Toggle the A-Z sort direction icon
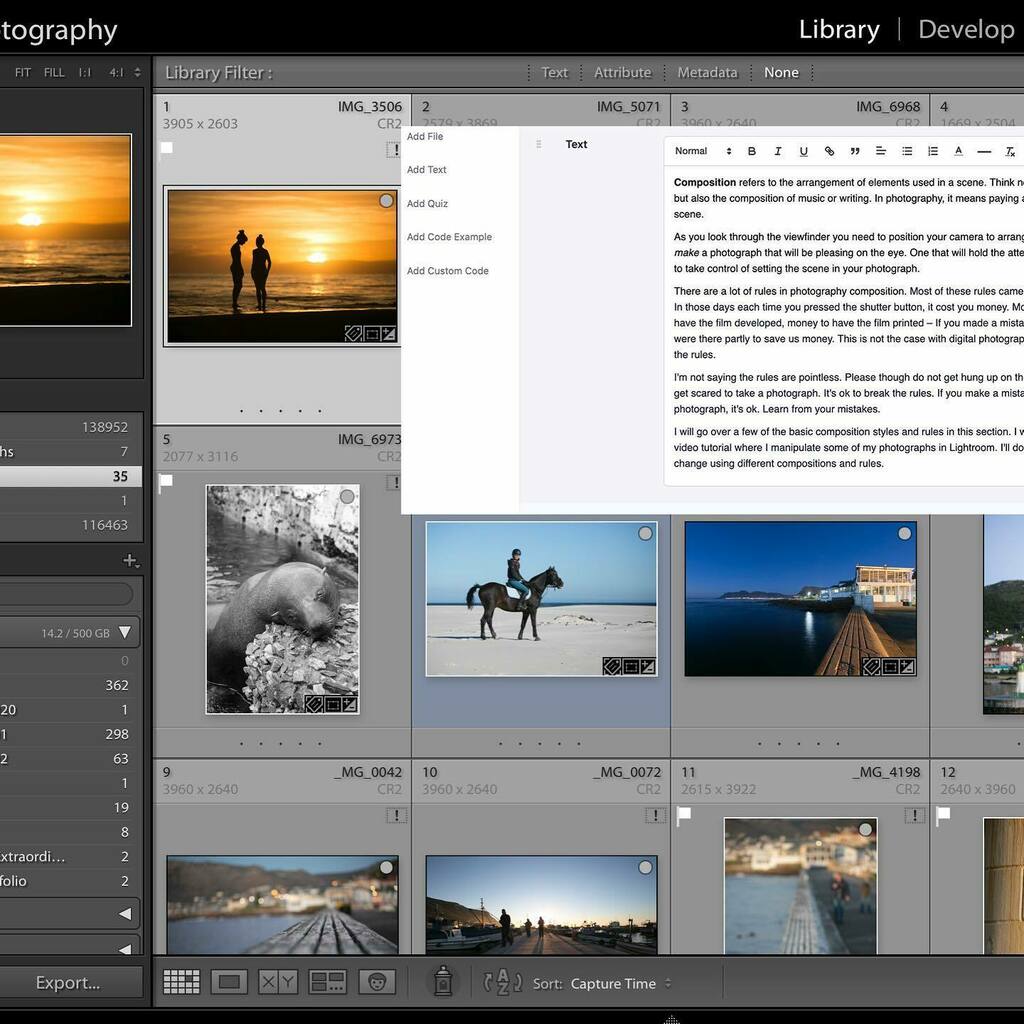Screen dimensions: 1024x1024 (x=503, y=982)
